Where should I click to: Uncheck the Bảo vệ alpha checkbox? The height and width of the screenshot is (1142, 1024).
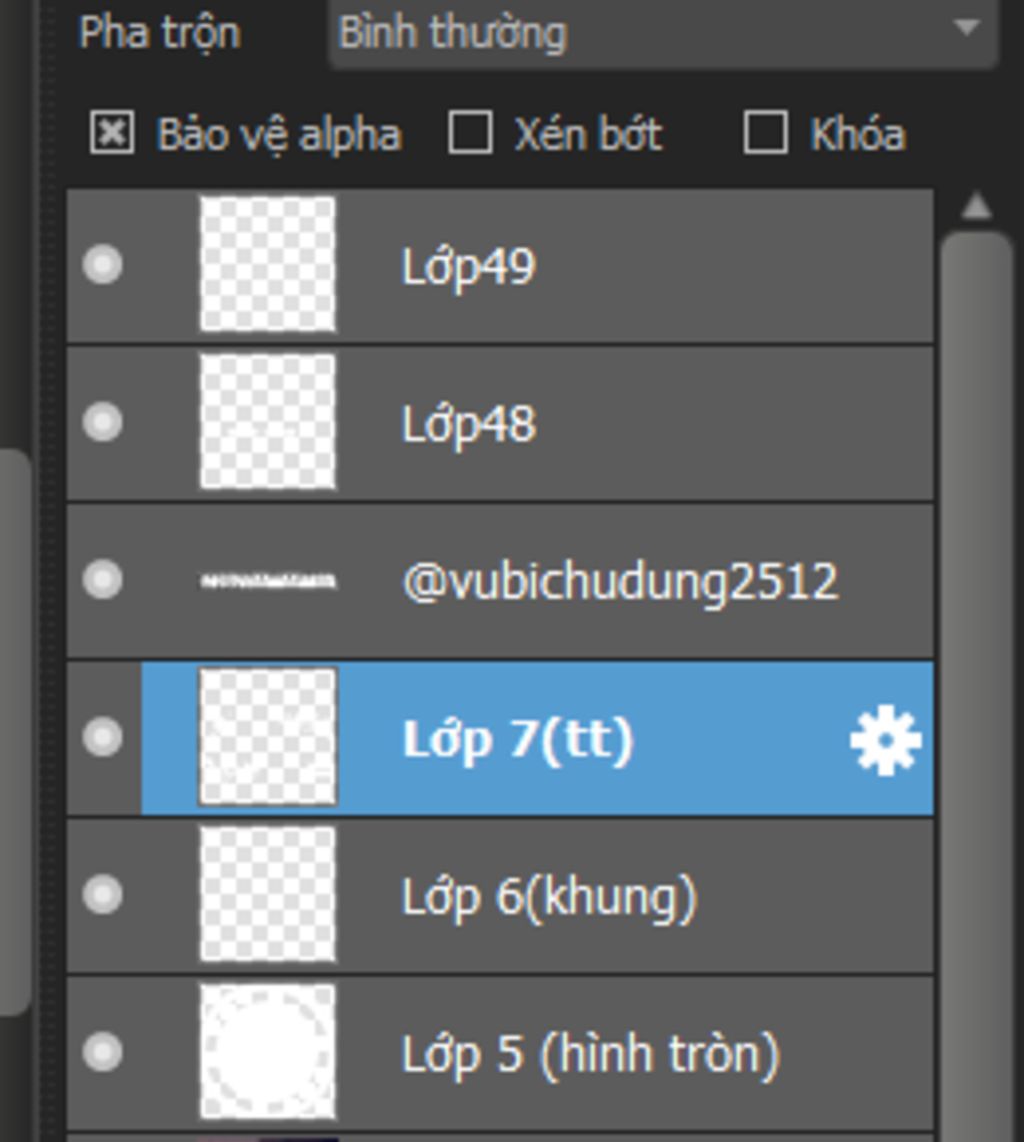click(x=111, y=133)
